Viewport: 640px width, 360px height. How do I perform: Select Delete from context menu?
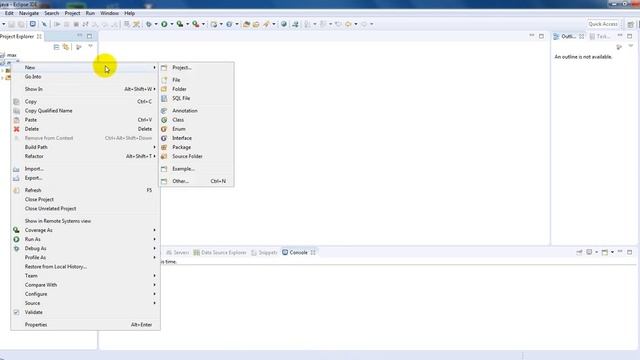85,129
